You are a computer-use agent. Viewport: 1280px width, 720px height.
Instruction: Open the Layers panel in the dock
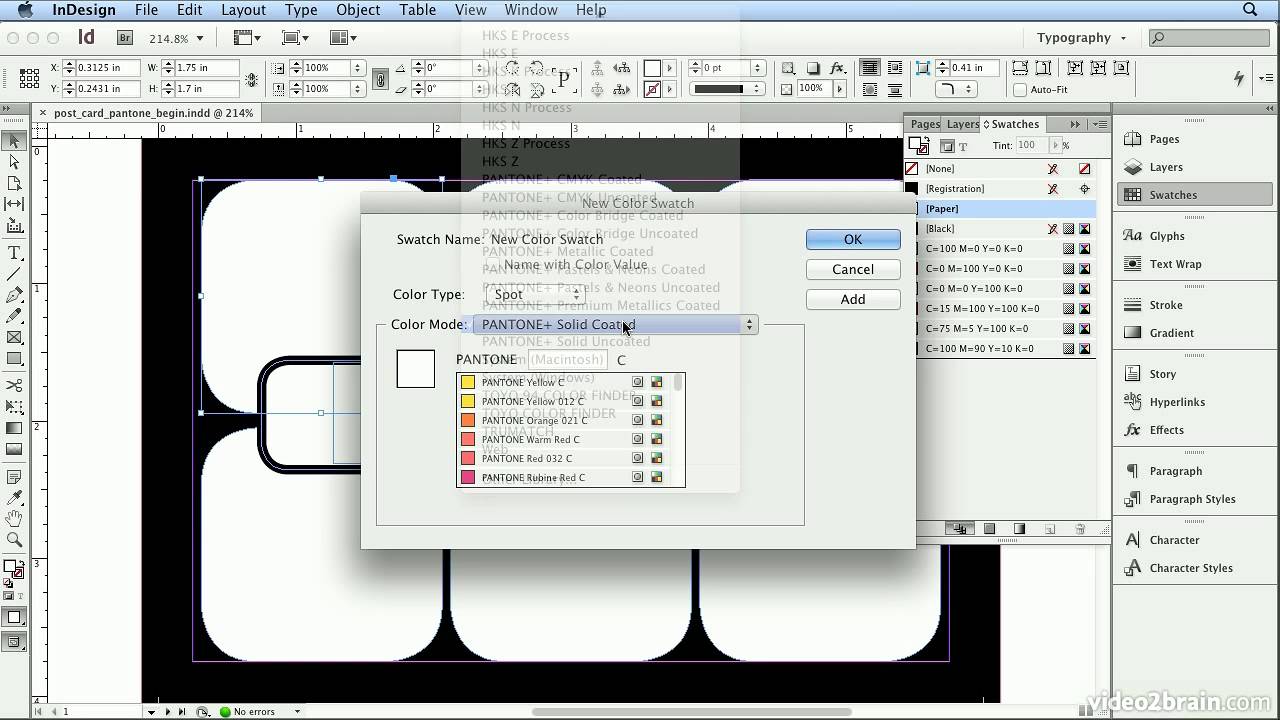click(1166, 167)
